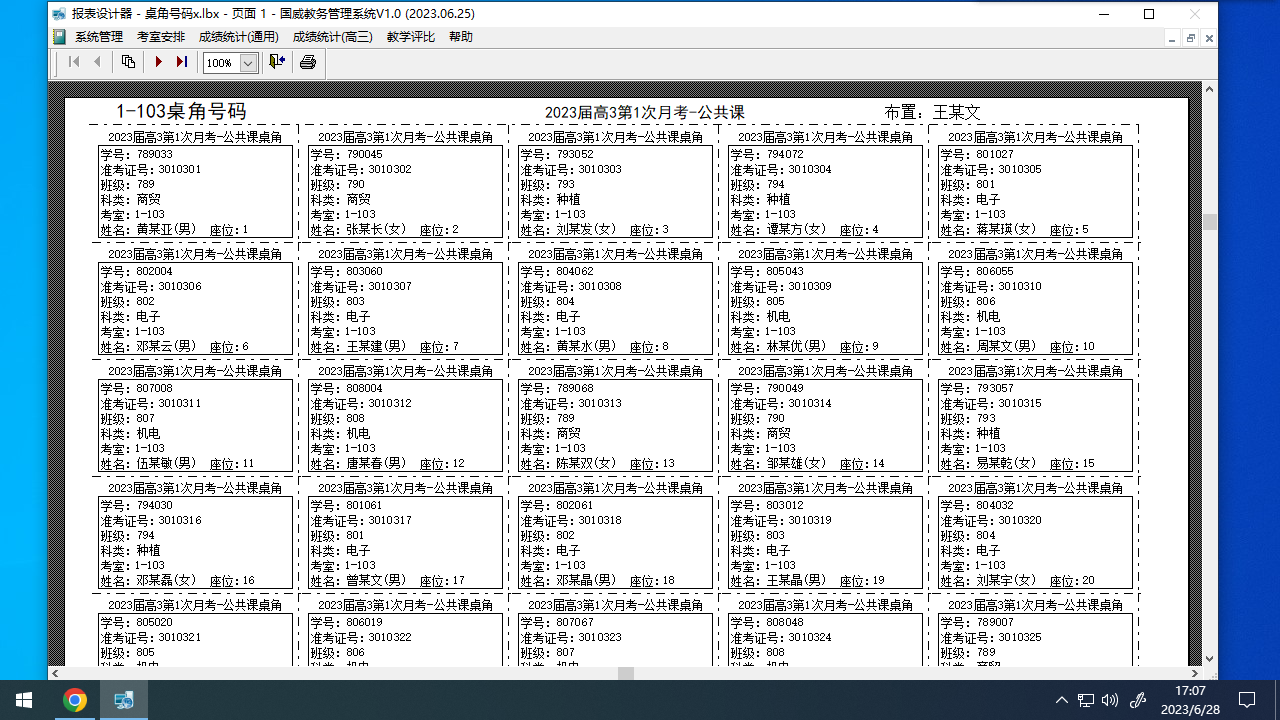Open the printer icon to print the report
The width and height of the screenshot is (1280, 720).
307,61
